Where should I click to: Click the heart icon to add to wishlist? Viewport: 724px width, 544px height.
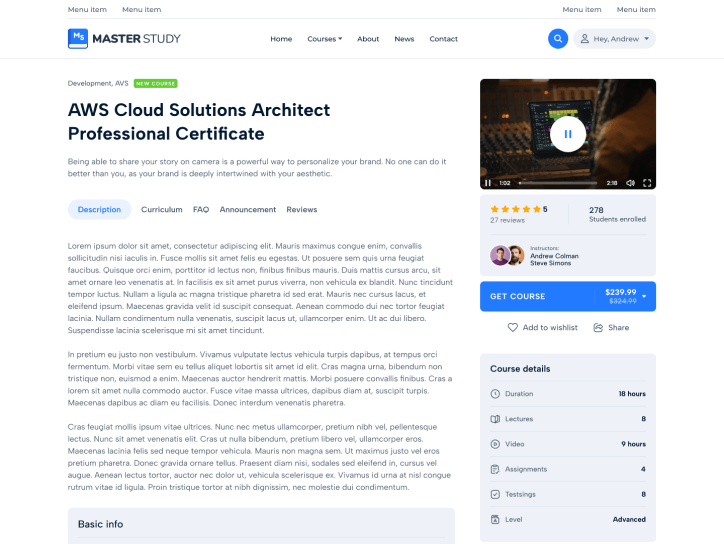[513, 327]
